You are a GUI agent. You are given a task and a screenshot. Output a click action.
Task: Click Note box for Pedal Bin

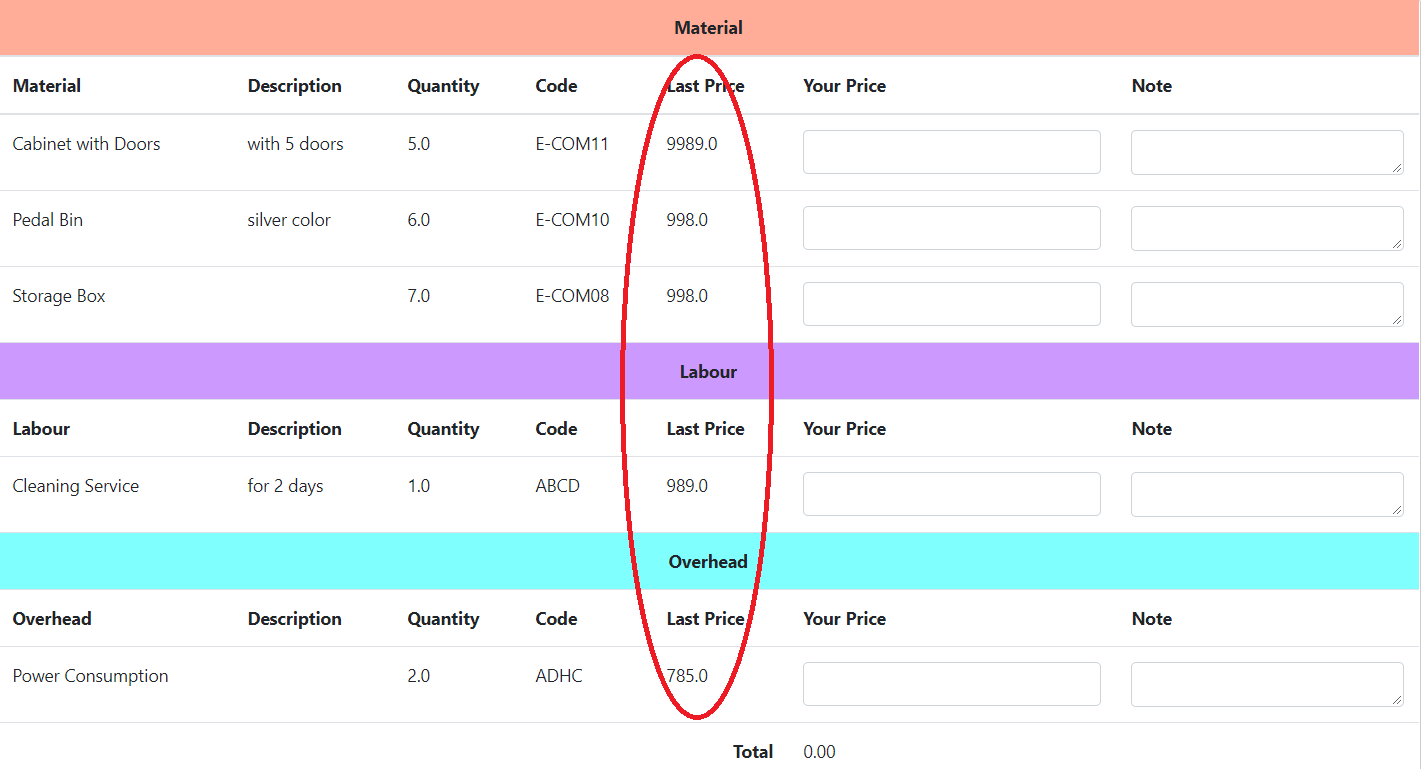coord(1266,228)
